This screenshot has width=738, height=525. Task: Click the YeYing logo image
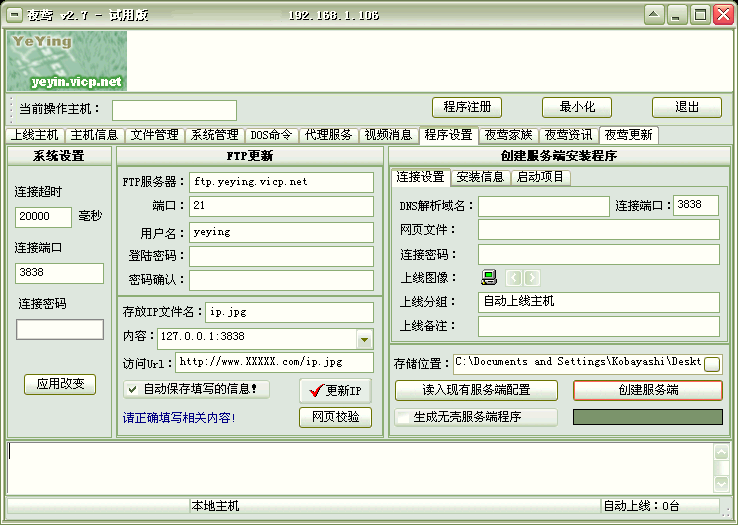click(67, 61)
